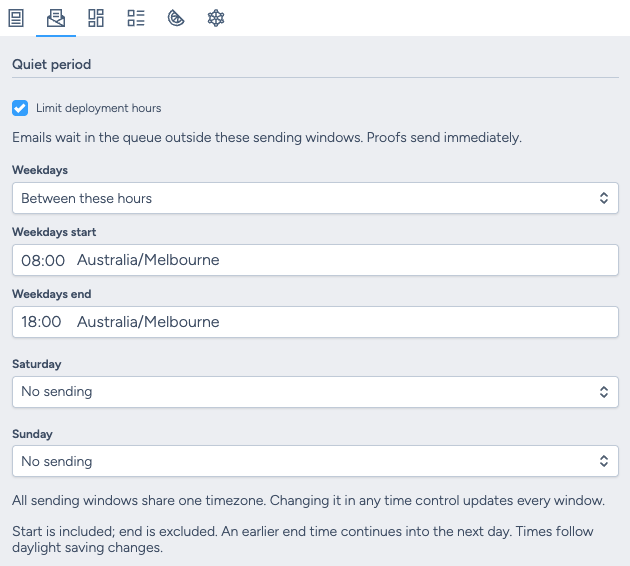
Task: Expand the Saturday sending dropdown
Action: [x=315, y=392]
